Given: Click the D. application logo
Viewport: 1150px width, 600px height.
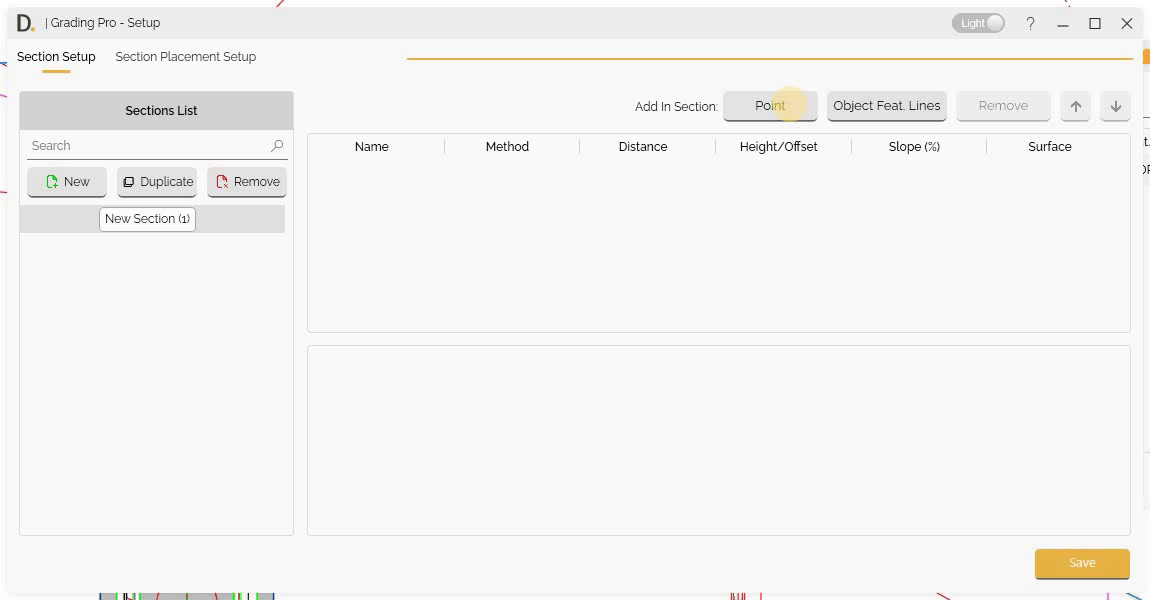Looking at the screenshot, I should [x=25, y=23].
